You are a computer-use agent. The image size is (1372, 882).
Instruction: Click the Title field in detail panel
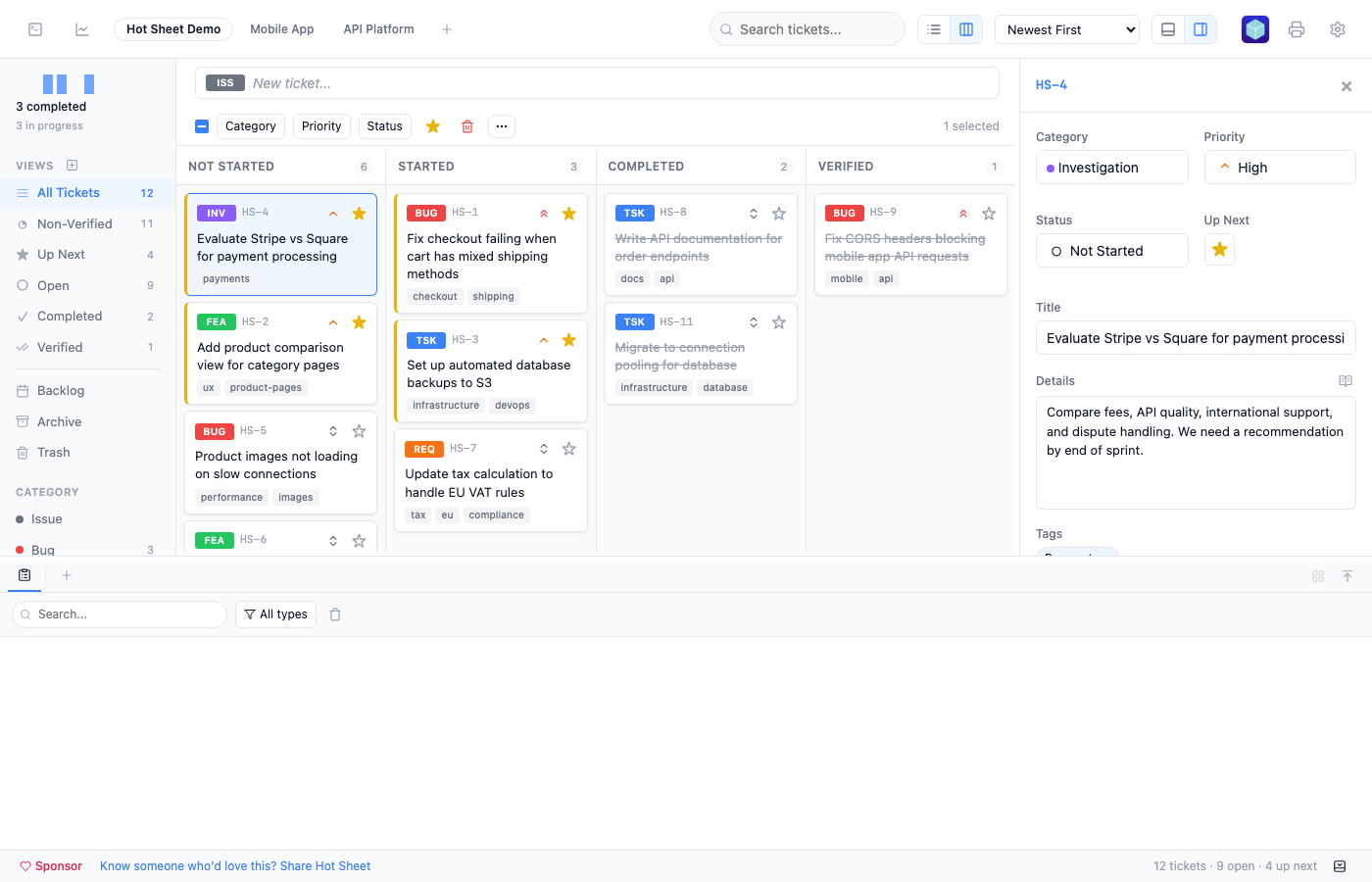(1196, 338)
